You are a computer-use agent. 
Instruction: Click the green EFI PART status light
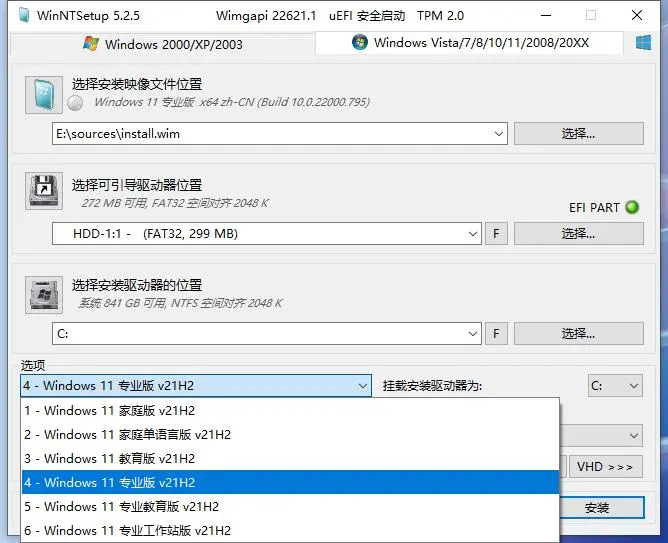click(x=632, y=207)
